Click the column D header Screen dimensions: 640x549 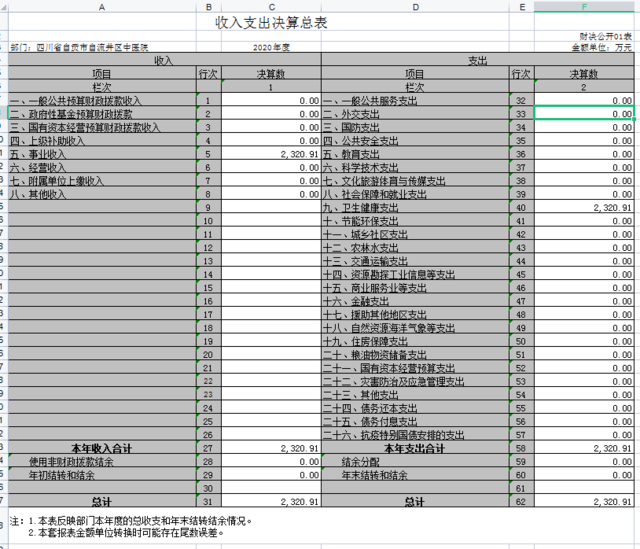(414, 6)
